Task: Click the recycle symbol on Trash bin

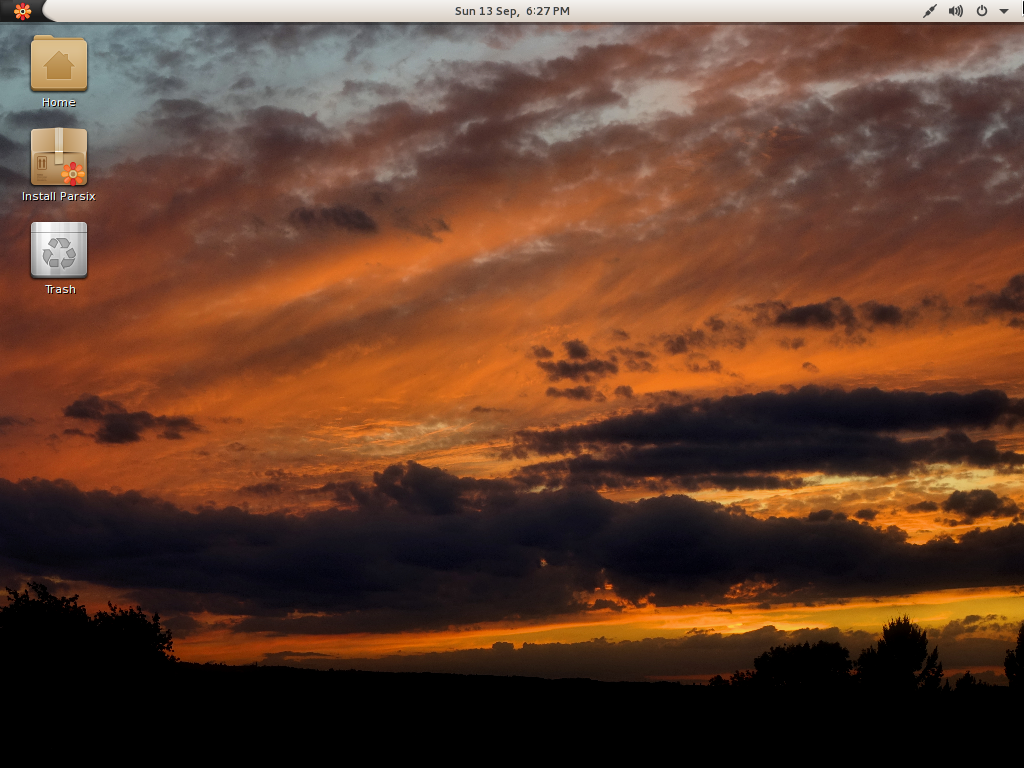Action: click(x=59, y=254)
